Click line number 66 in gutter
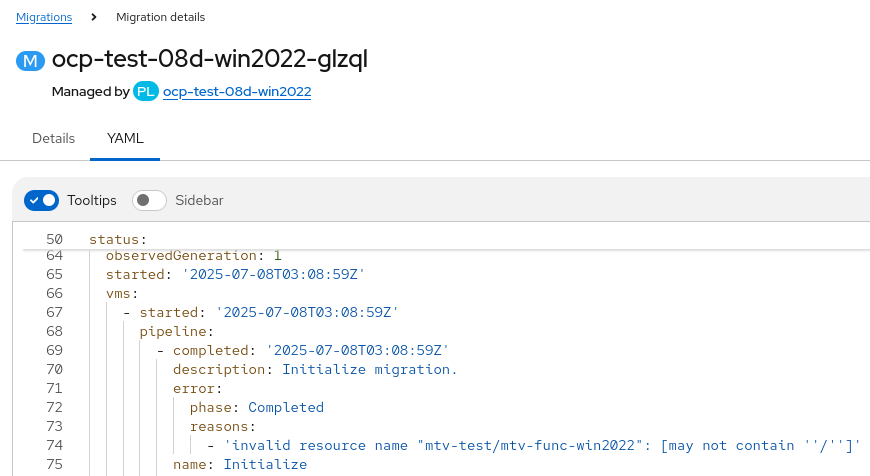The image size is (870, 476). point(54,293)
